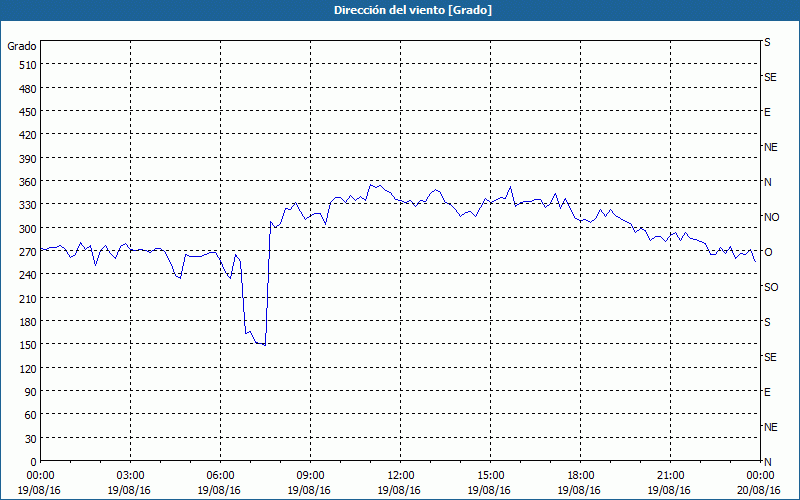Viewport: 800px width, 500px height.
Task: Select the y-axis value 150
Action: 28,345
